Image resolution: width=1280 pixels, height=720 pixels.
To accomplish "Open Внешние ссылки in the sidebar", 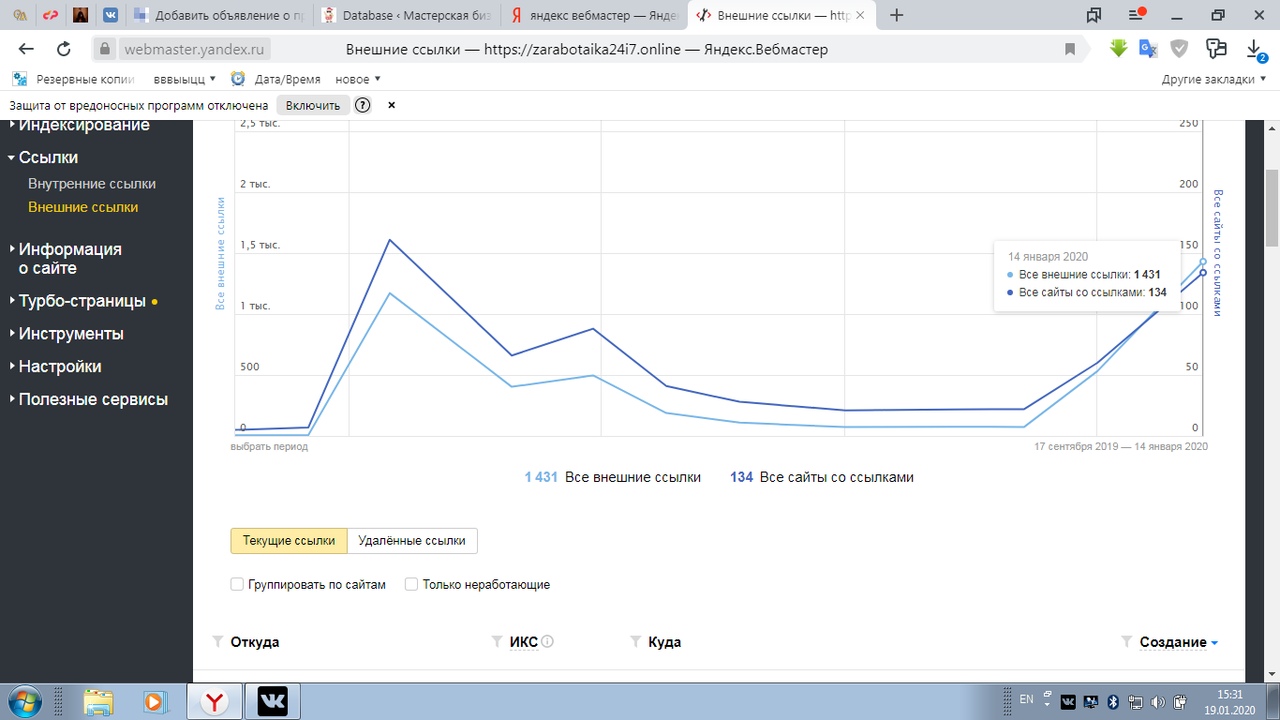I will click(x=83, y=207).
